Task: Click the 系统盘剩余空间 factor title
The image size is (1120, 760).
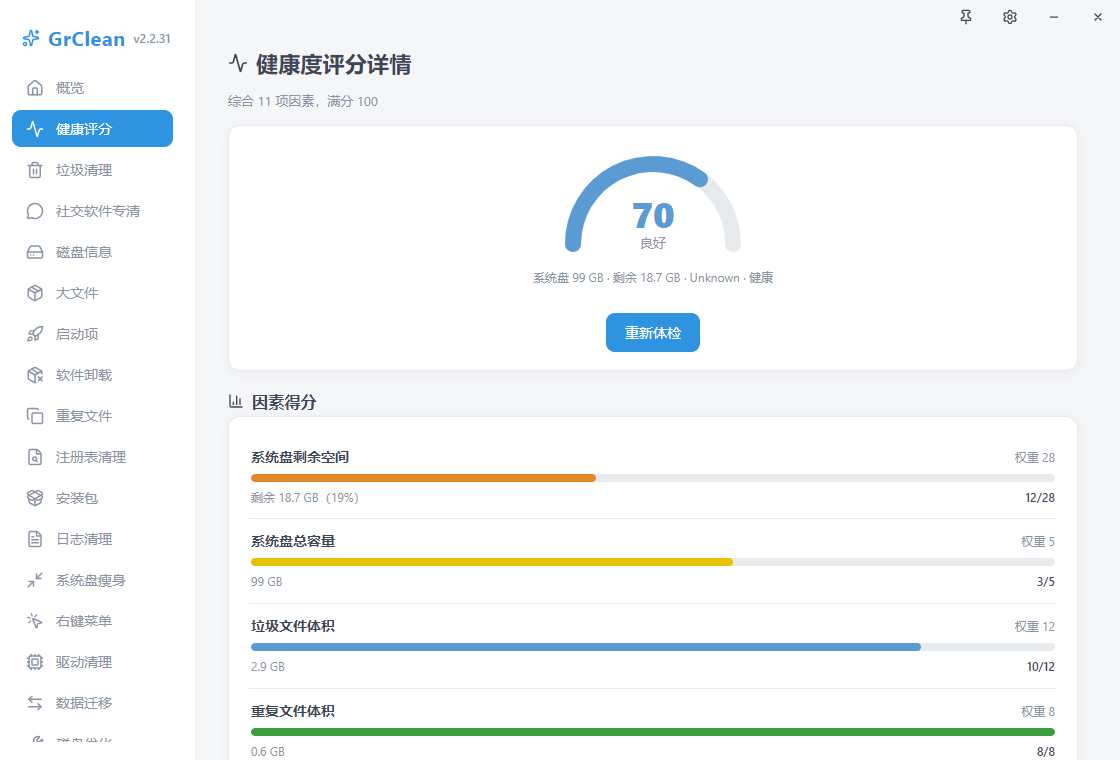Action: [299, 457]
